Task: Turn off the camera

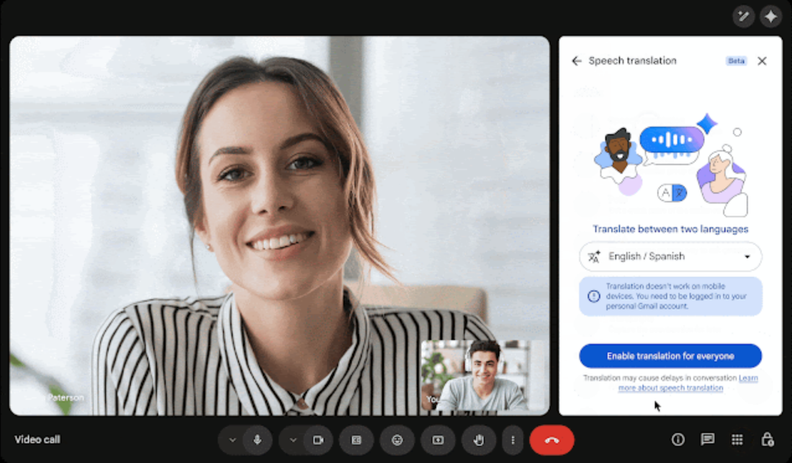Action: [x=318, y=440]
